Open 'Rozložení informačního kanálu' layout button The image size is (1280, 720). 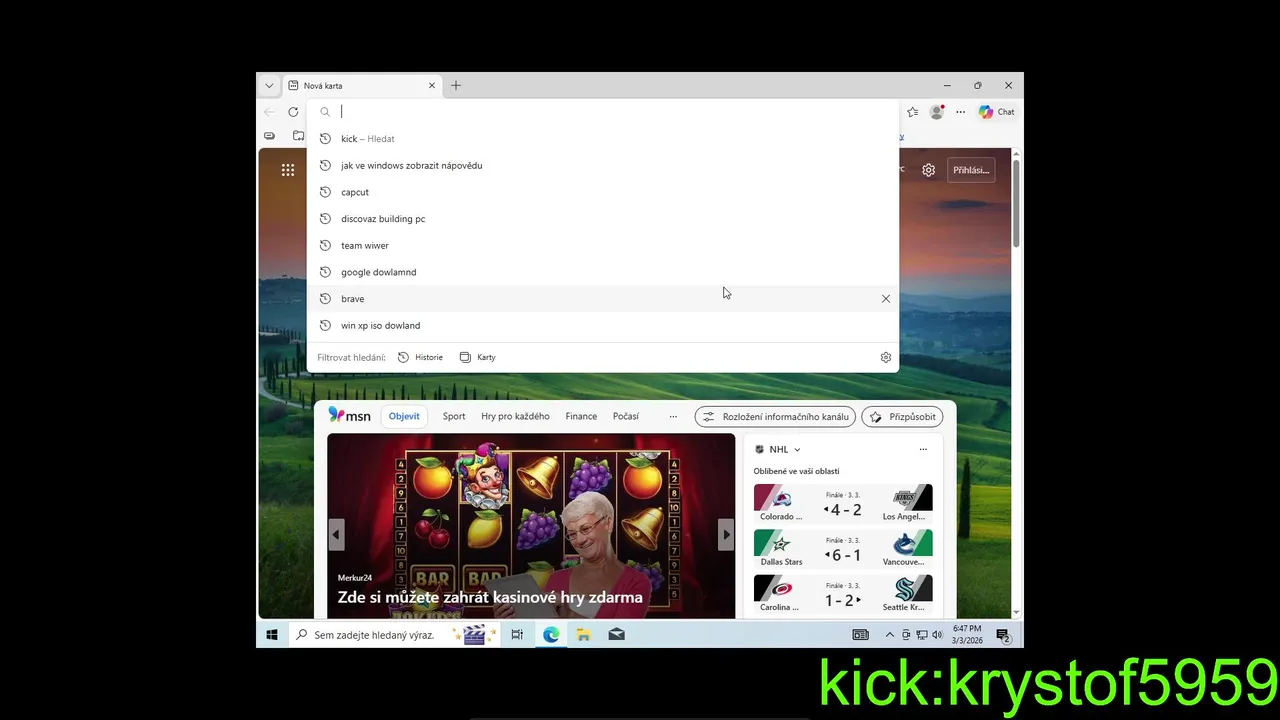pos(775,417)
